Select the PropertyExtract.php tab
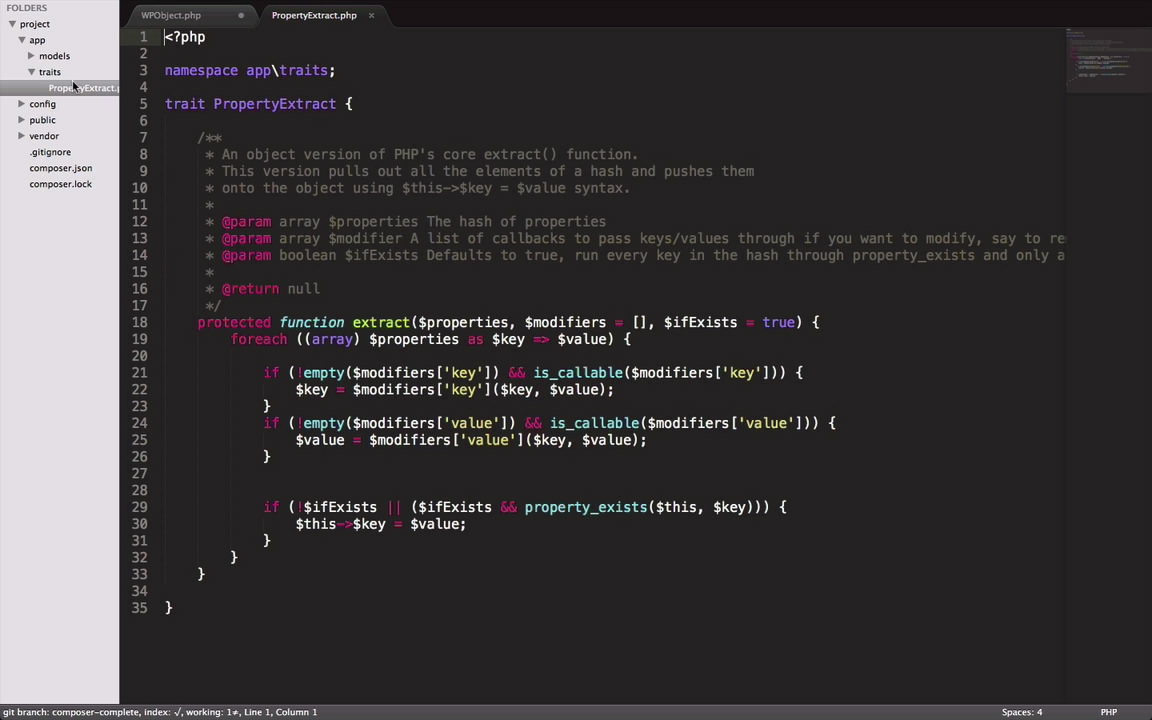Viewport: 1152px width, 720px height. point(314,15)
